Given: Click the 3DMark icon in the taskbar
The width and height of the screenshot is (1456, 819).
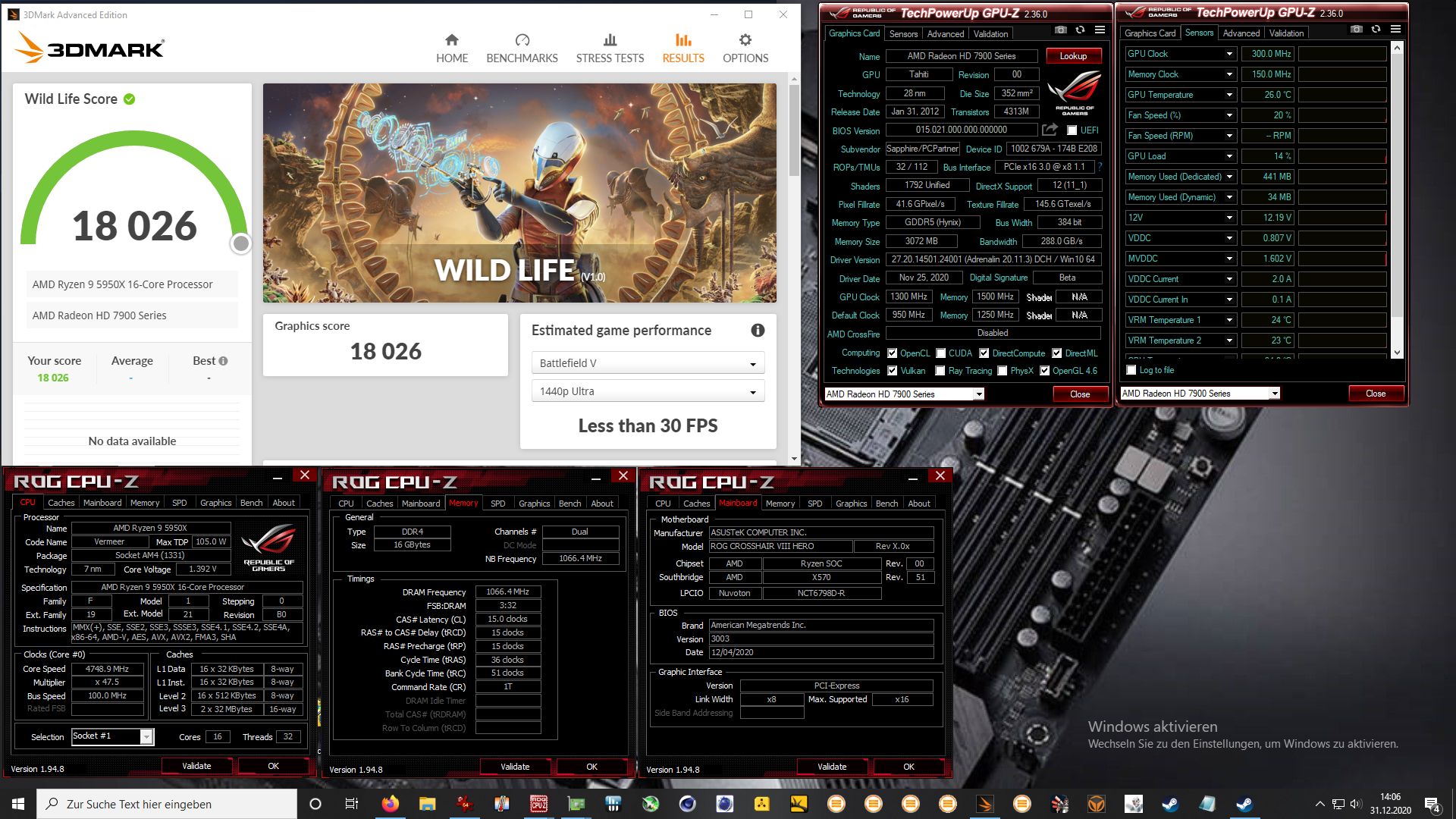Looking at the screenshot, I should 984,804.
